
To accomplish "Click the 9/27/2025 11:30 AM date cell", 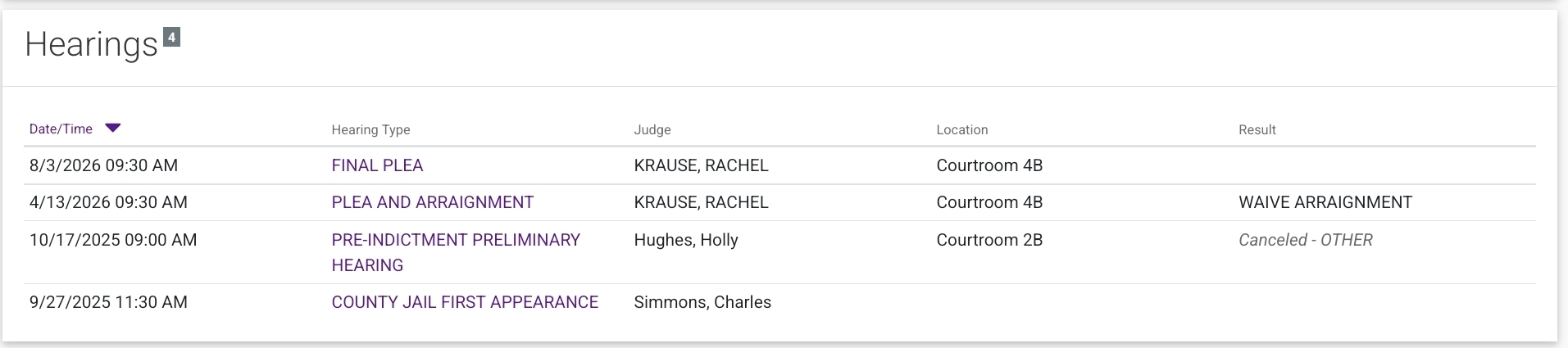I will click(108, 302).
